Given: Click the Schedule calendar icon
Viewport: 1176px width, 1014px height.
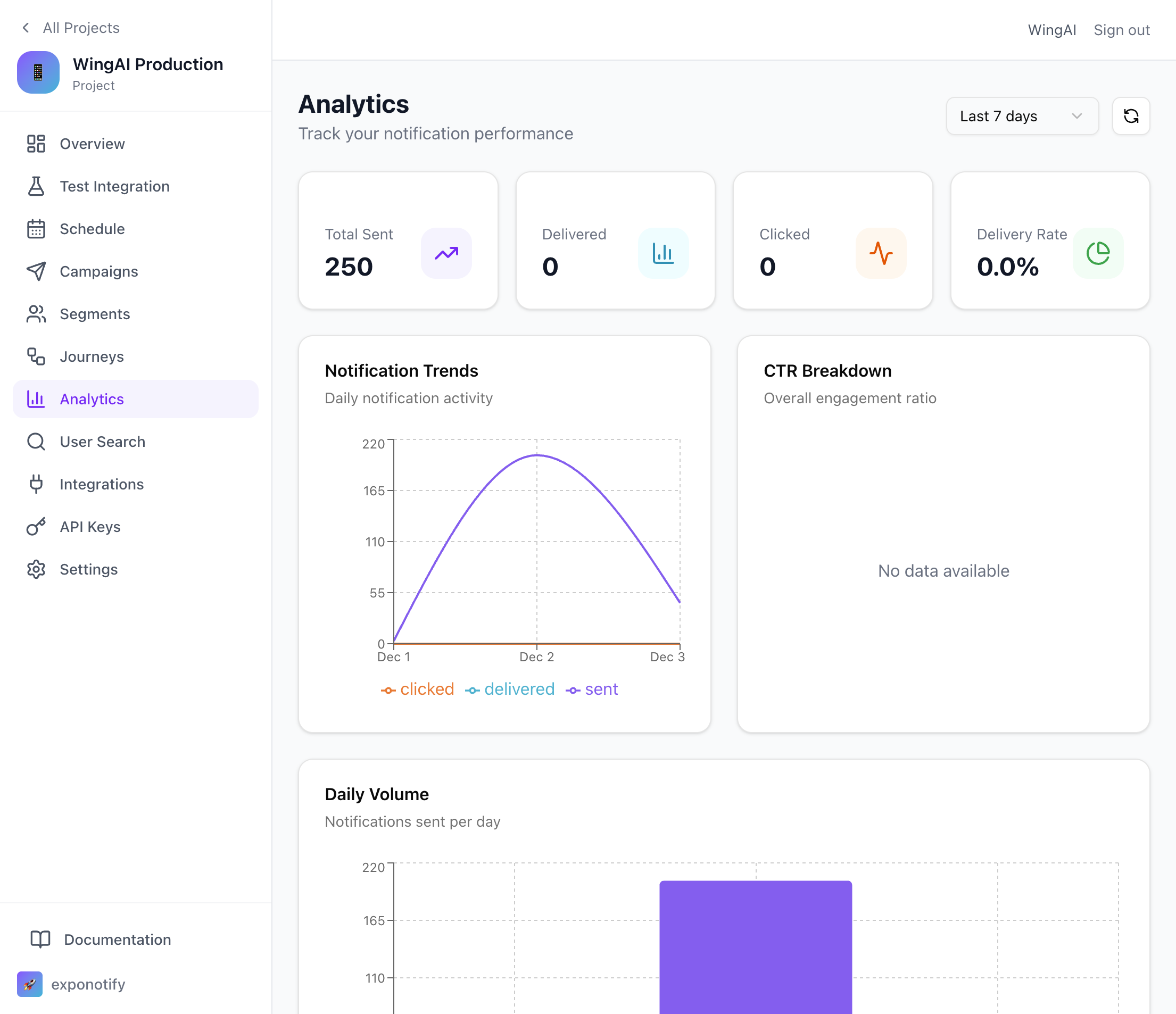Looking at the screenshot, I should point(36,229).
